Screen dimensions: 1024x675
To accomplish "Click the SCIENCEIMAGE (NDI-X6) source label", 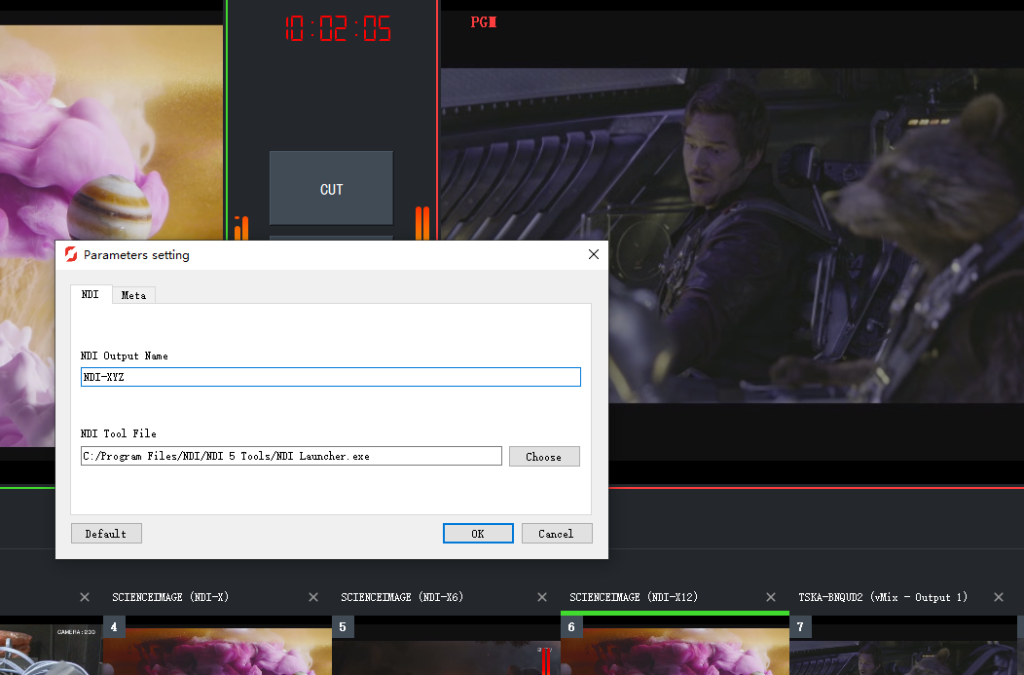I will [x=402, y=597].
